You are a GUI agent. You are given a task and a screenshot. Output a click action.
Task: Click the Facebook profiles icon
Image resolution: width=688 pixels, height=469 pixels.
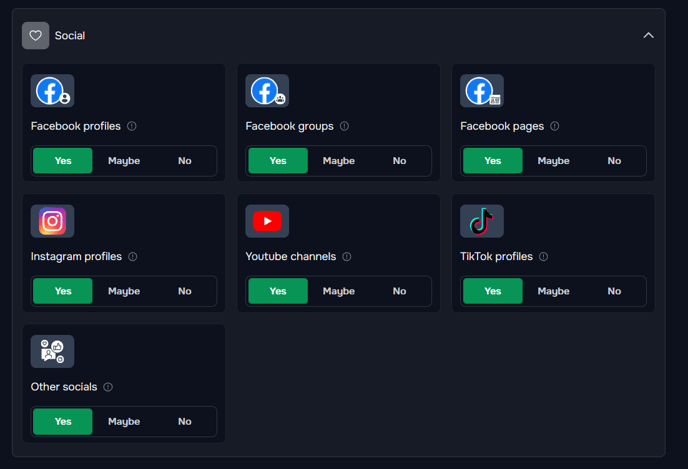click(52, 91)
